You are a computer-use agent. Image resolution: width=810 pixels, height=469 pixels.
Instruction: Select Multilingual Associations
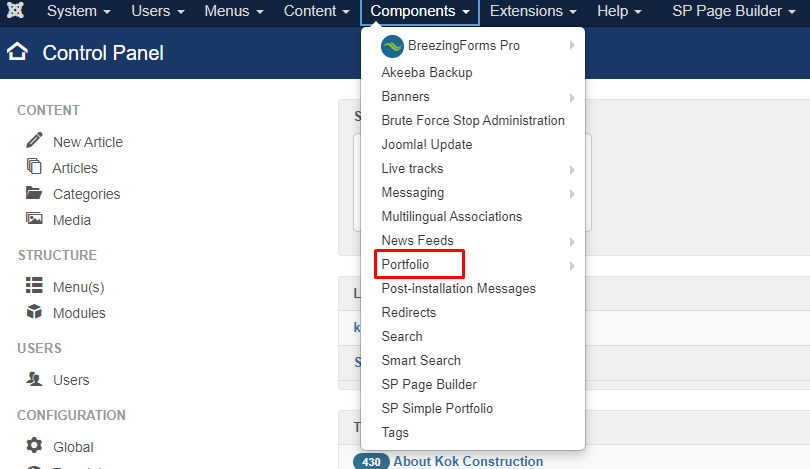coord(451,216)
